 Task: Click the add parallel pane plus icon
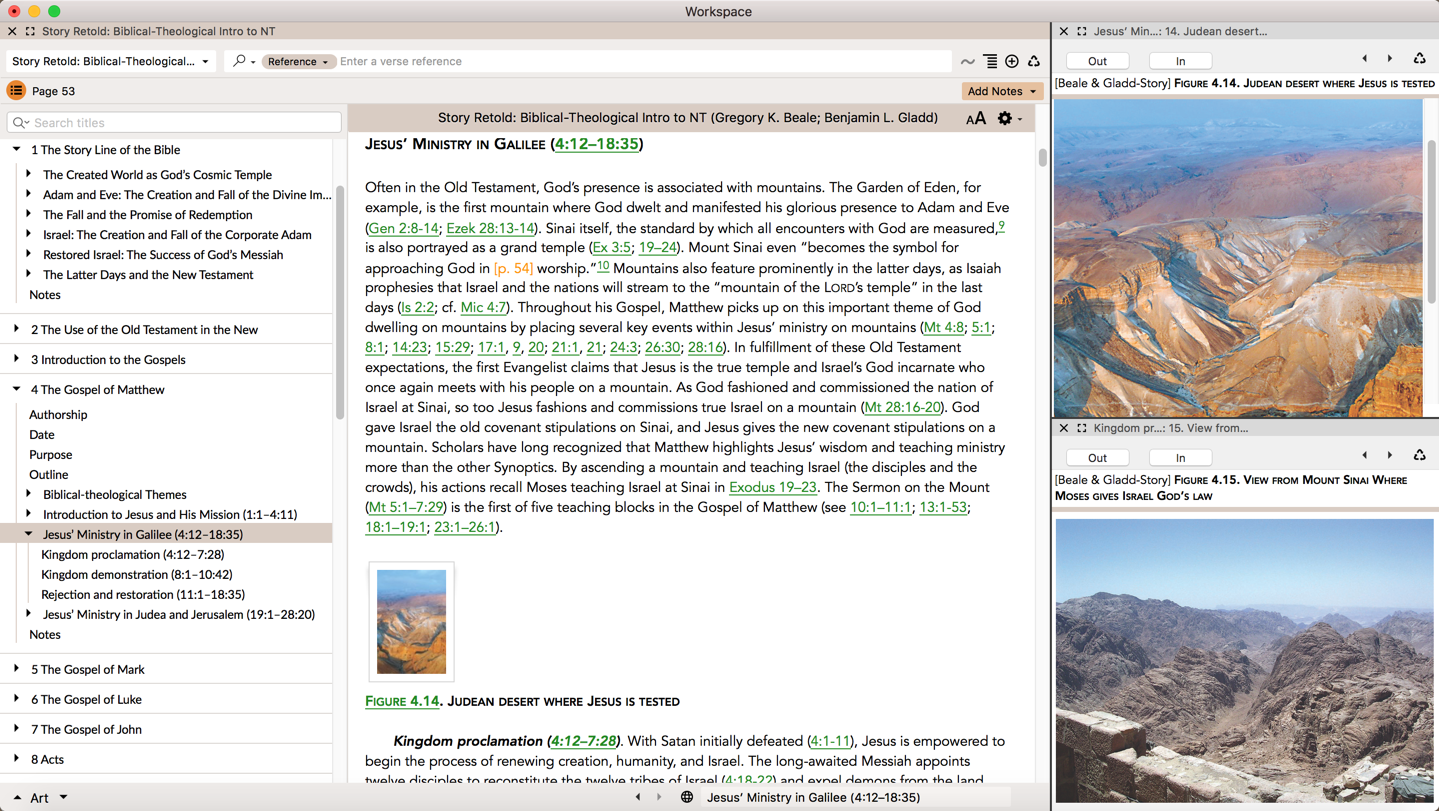[x=1012, y=61]
